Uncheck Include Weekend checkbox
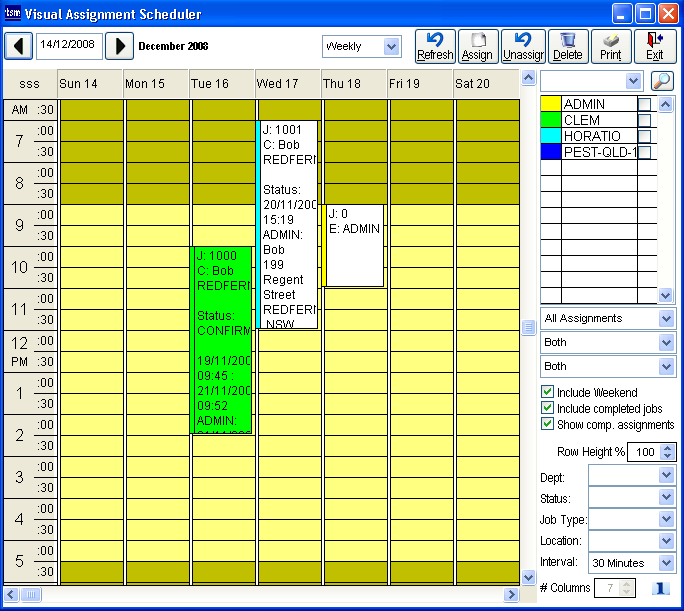This screenshot has height=611, width=684. (x=547, y=393)
